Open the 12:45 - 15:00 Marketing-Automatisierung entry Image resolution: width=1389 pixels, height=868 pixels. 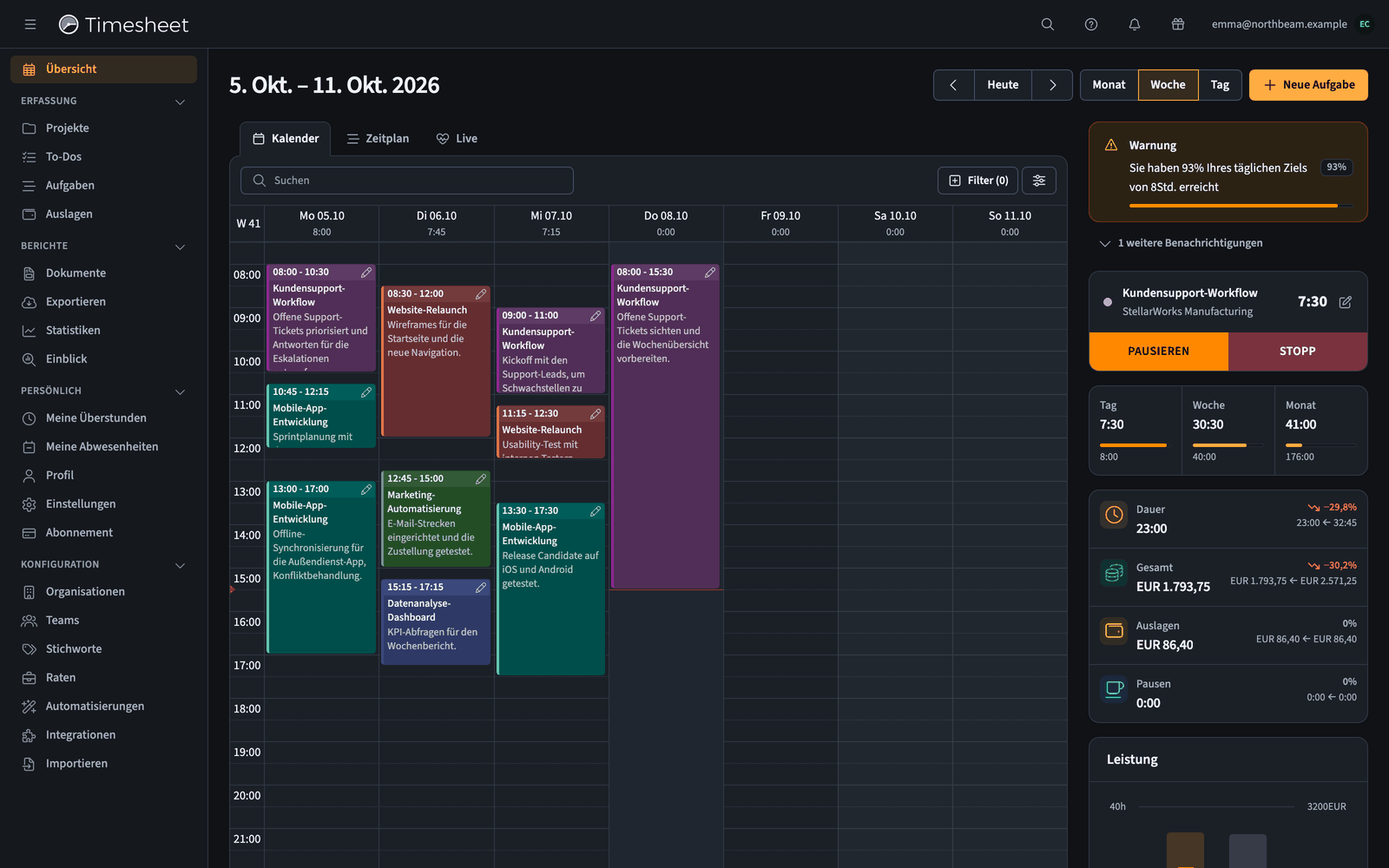point(436,519)
